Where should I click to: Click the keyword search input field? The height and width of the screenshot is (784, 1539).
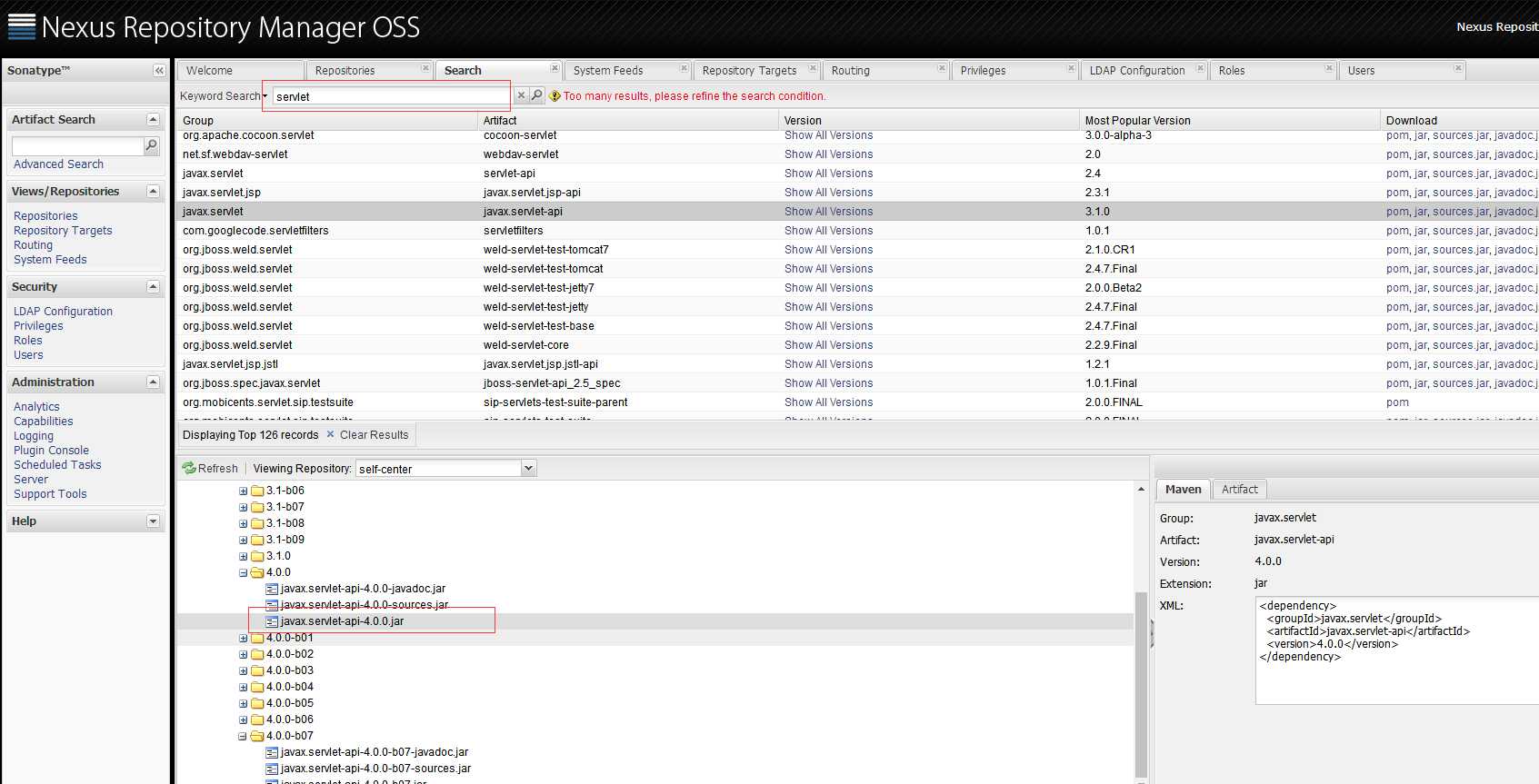click(390, 96)
